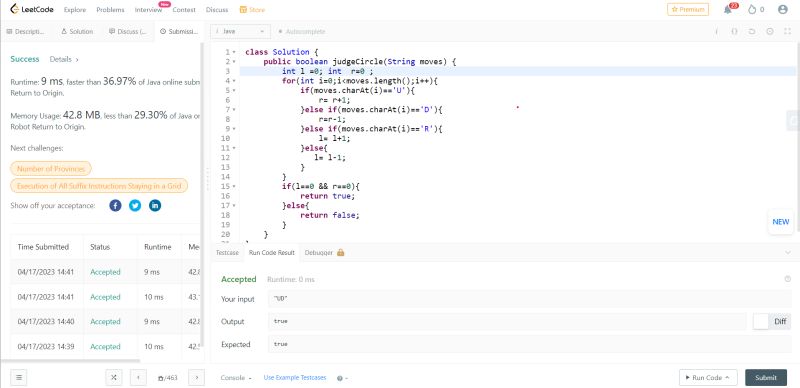Toggle the Diff switch

tap(761, 322)
